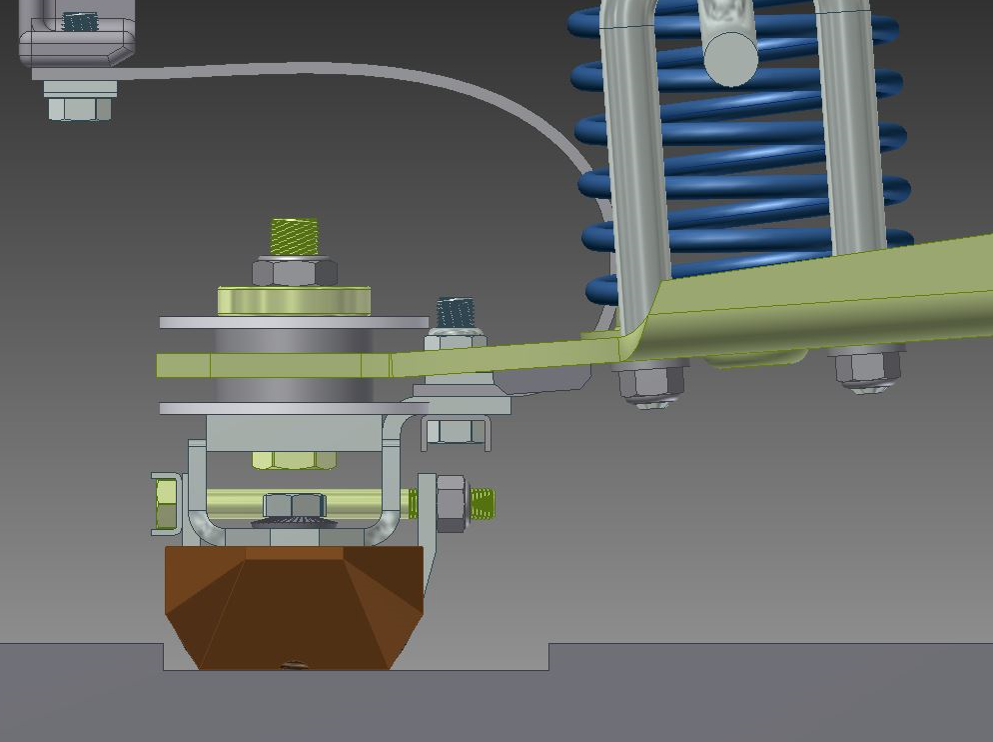Select the dark-threaded bolt beside the bushing
993x742 pixels.
tap(455, 312)
